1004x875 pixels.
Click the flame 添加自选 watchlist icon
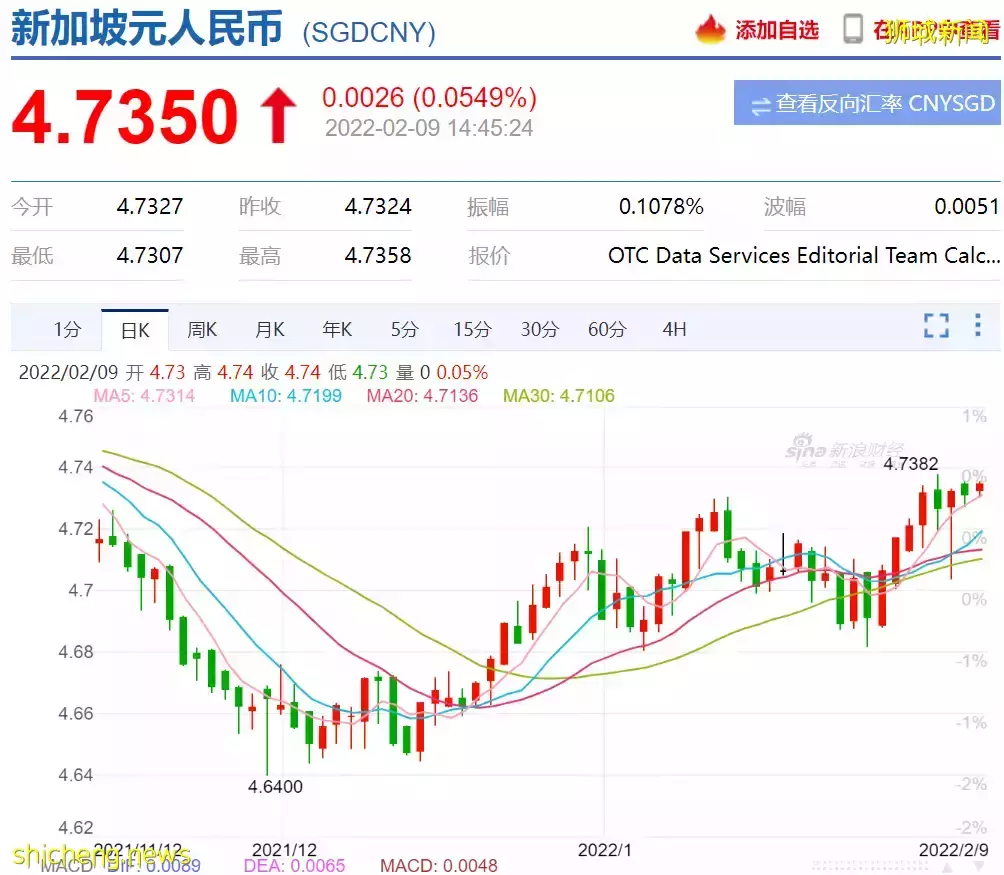[x=712, y=30]
